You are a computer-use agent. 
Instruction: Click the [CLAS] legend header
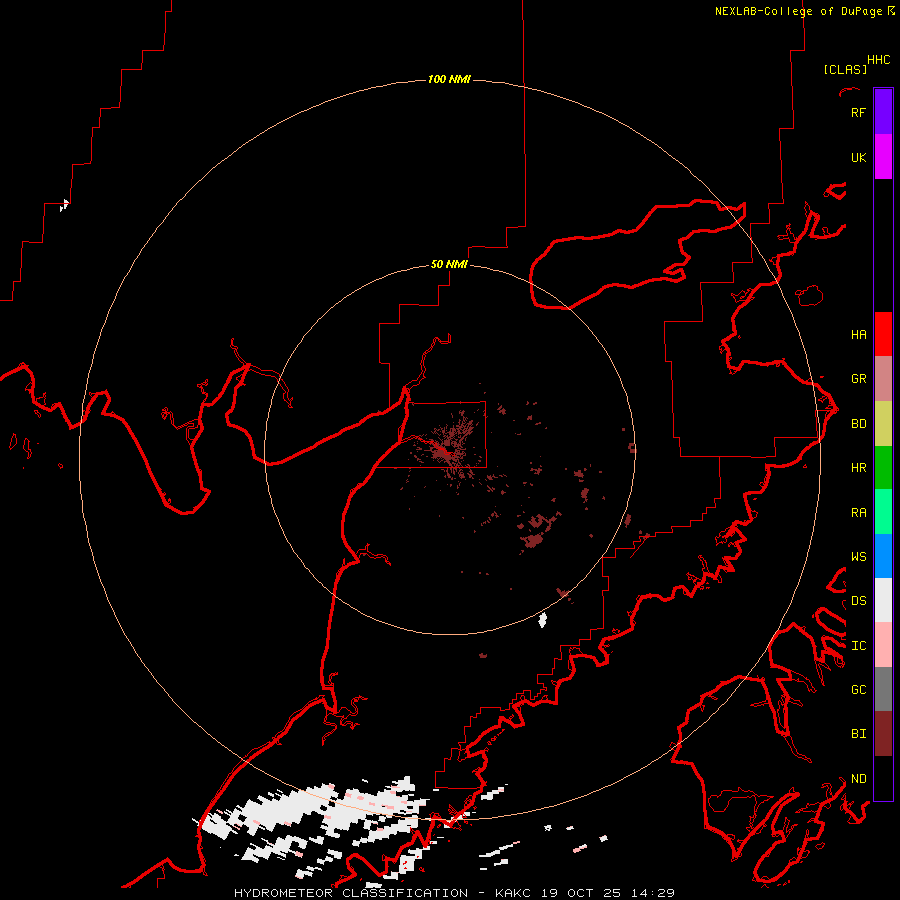pyautogui.click(x=845, y=69)
